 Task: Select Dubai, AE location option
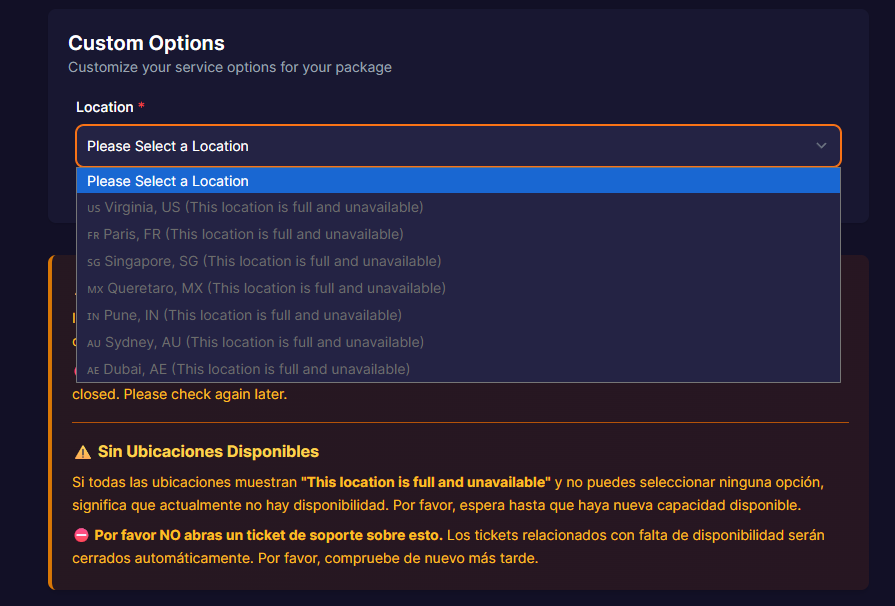(458, 369)
